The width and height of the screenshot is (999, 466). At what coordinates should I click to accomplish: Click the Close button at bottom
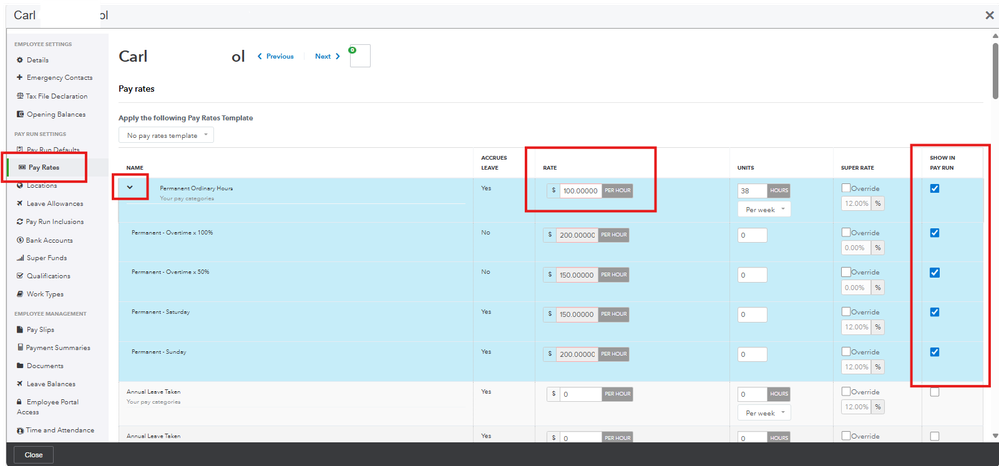(x=33, y=455)
